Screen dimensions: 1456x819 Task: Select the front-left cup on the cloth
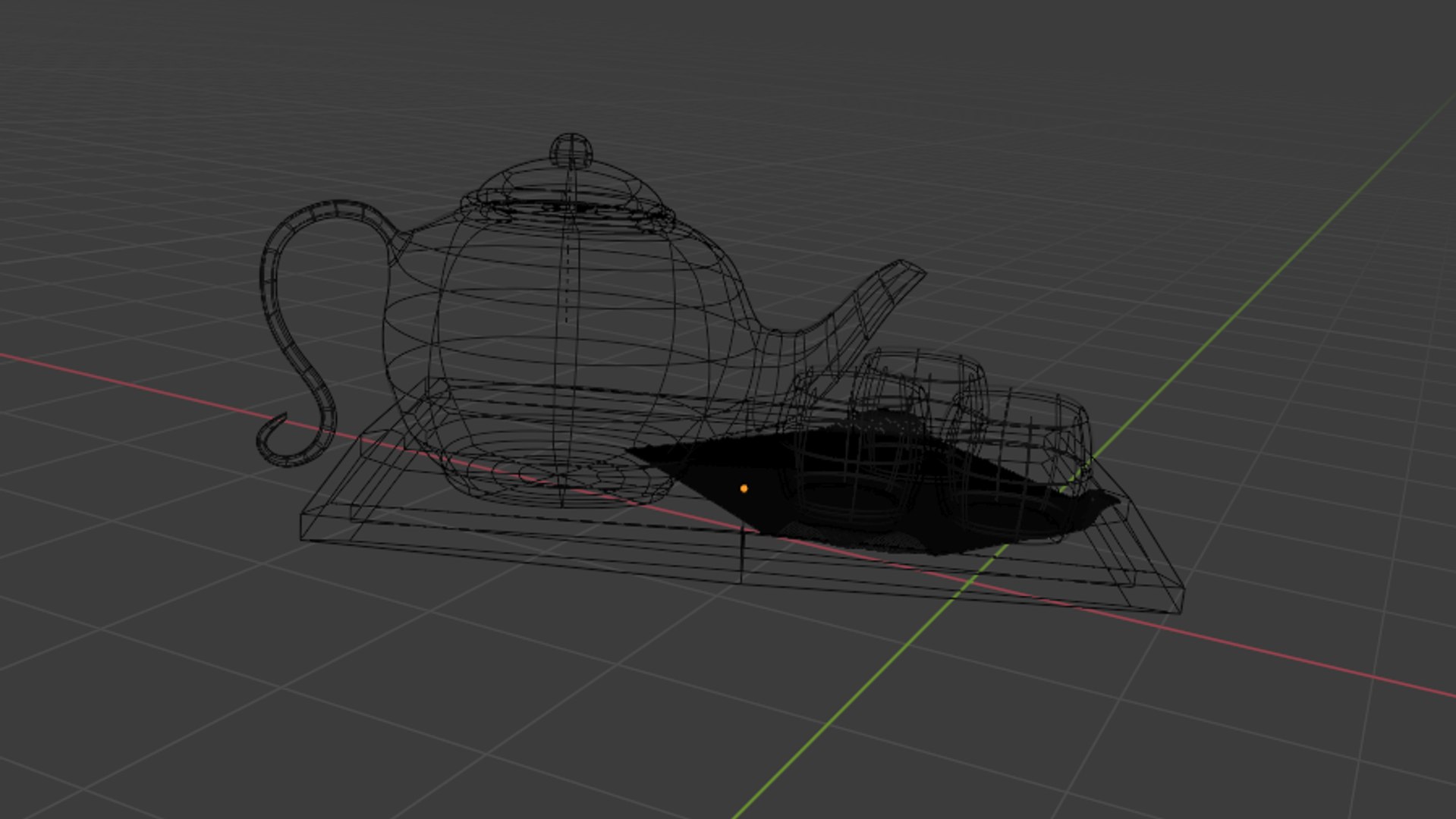point(850,455)
